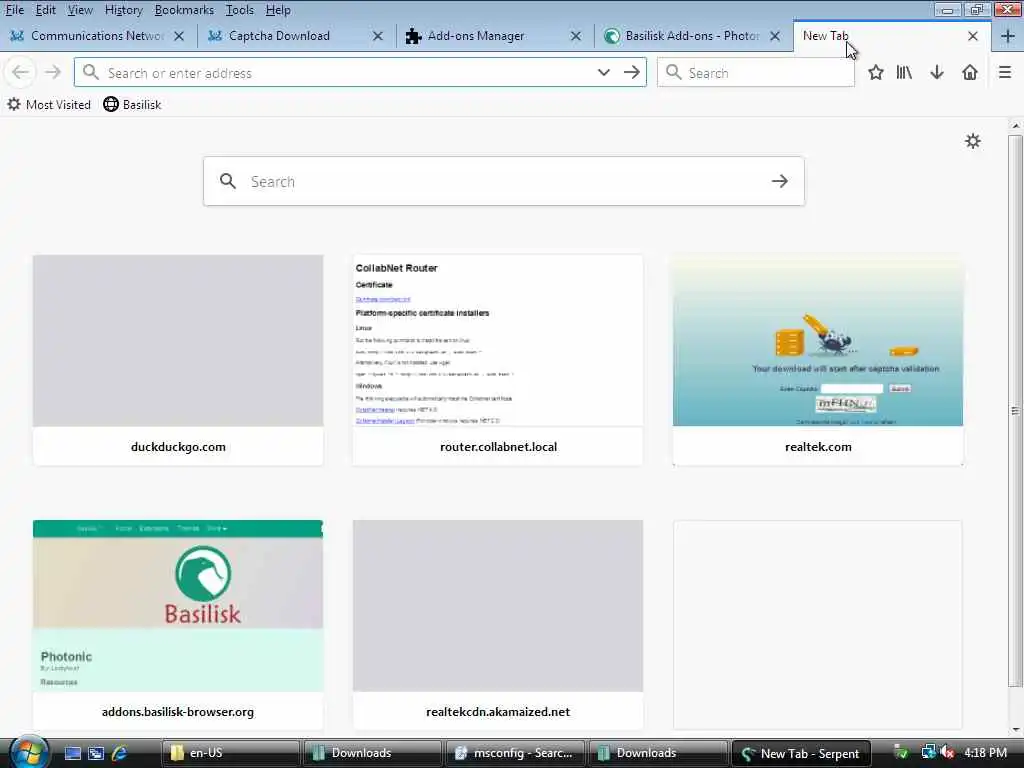Submit page search with the arrow button
The width and height of the screenshot is (1024, 768).
(780, 182)
